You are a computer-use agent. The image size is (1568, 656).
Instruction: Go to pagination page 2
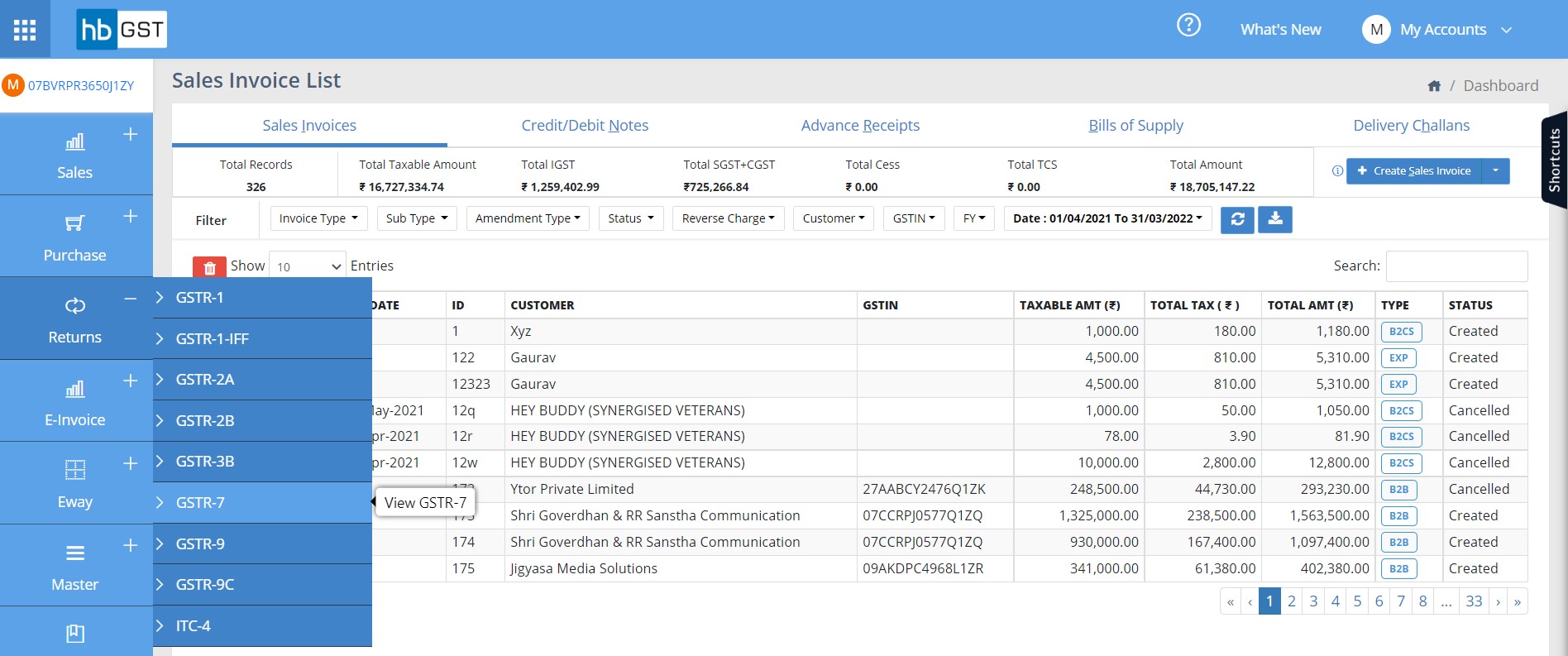pyautogui.click(x=1292, y=601)
